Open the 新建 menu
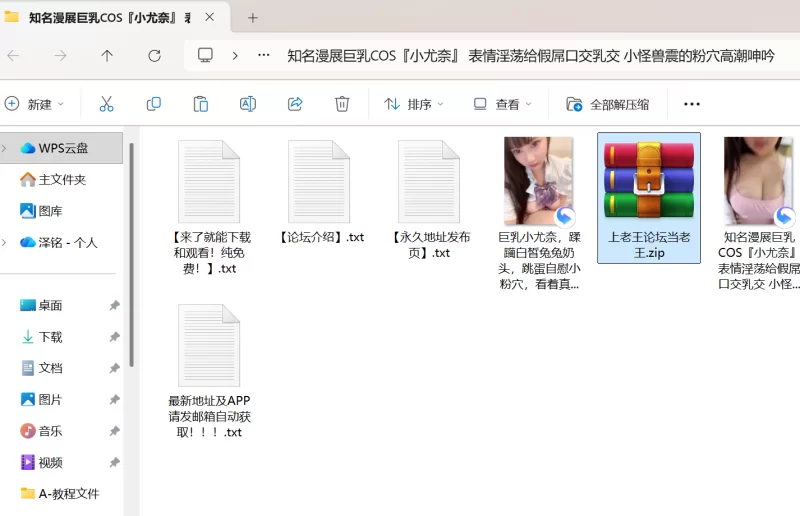 pyautogui.click(x=34, y=104)
